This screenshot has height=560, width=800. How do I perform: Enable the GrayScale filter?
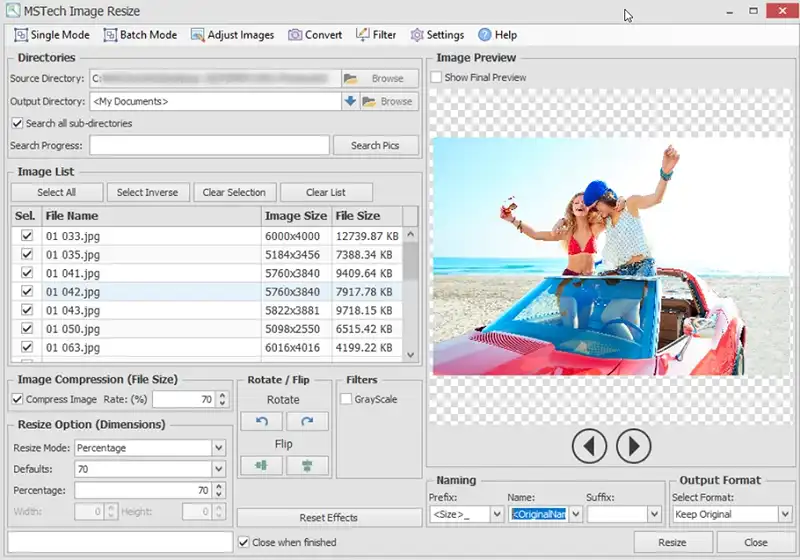pos(346,399)
